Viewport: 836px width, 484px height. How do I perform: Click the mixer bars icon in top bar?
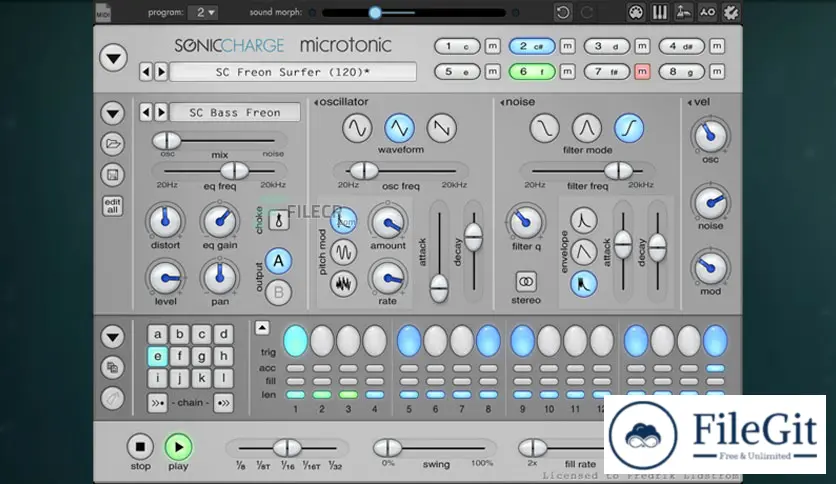tap(660, 12)
